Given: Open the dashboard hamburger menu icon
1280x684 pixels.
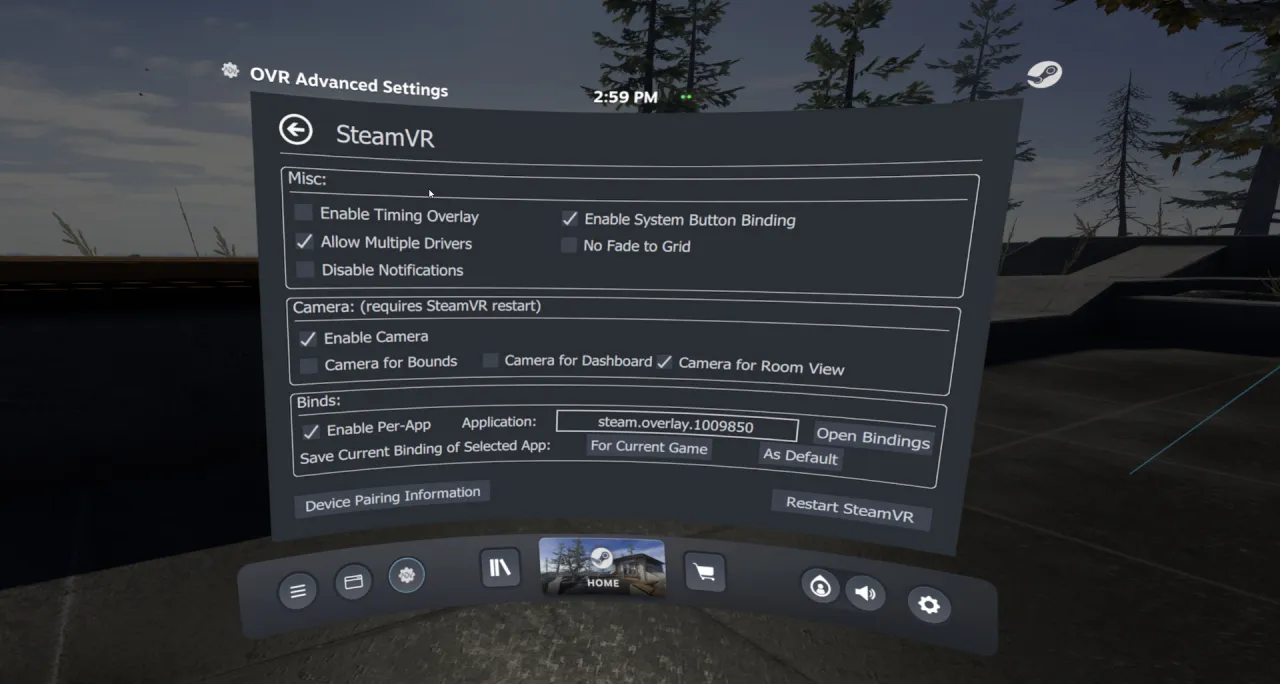Looking at the screenshot, I should 297,591.
